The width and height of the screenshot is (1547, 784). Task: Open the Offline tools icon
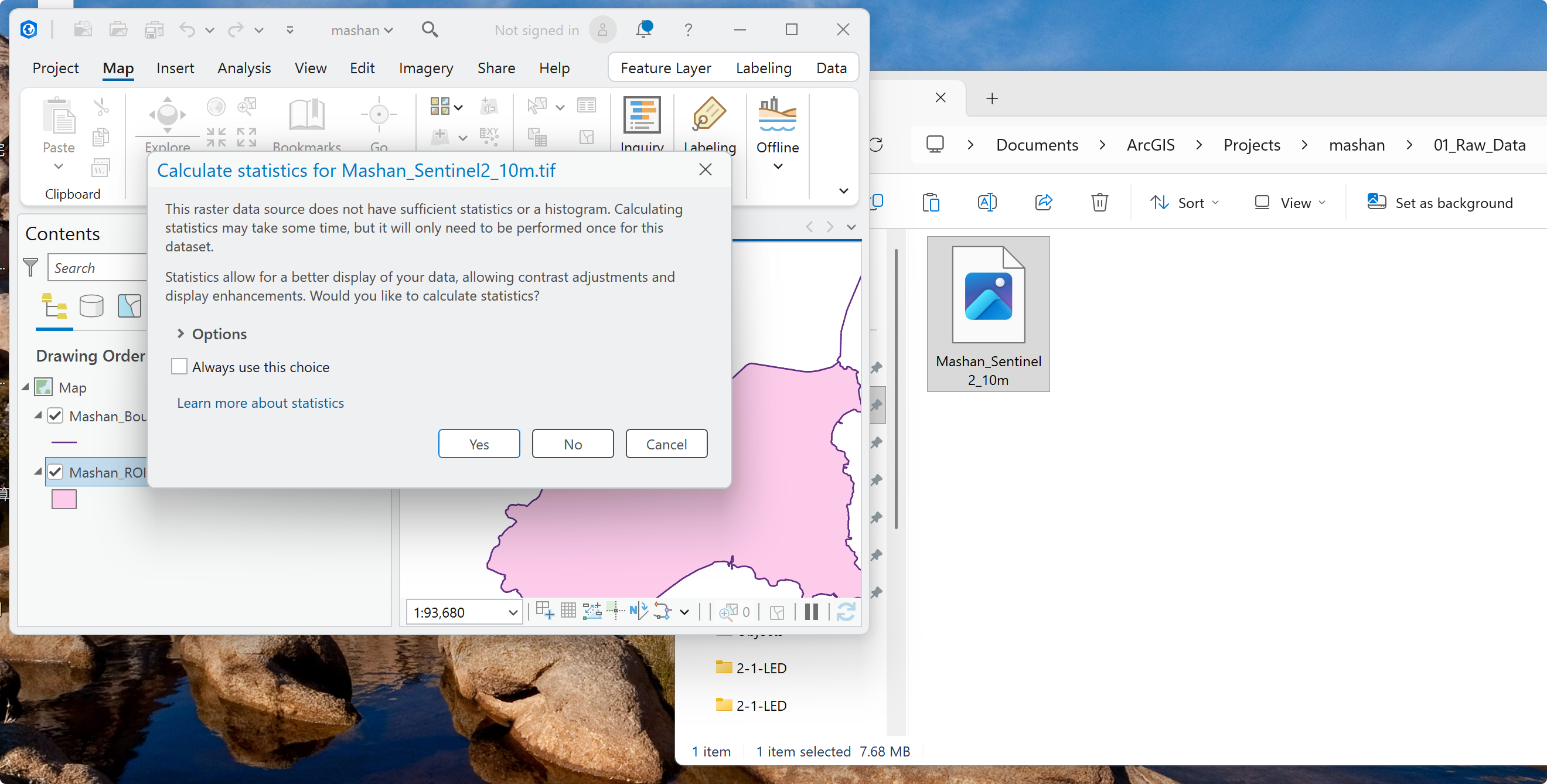[x=777, y=115]
